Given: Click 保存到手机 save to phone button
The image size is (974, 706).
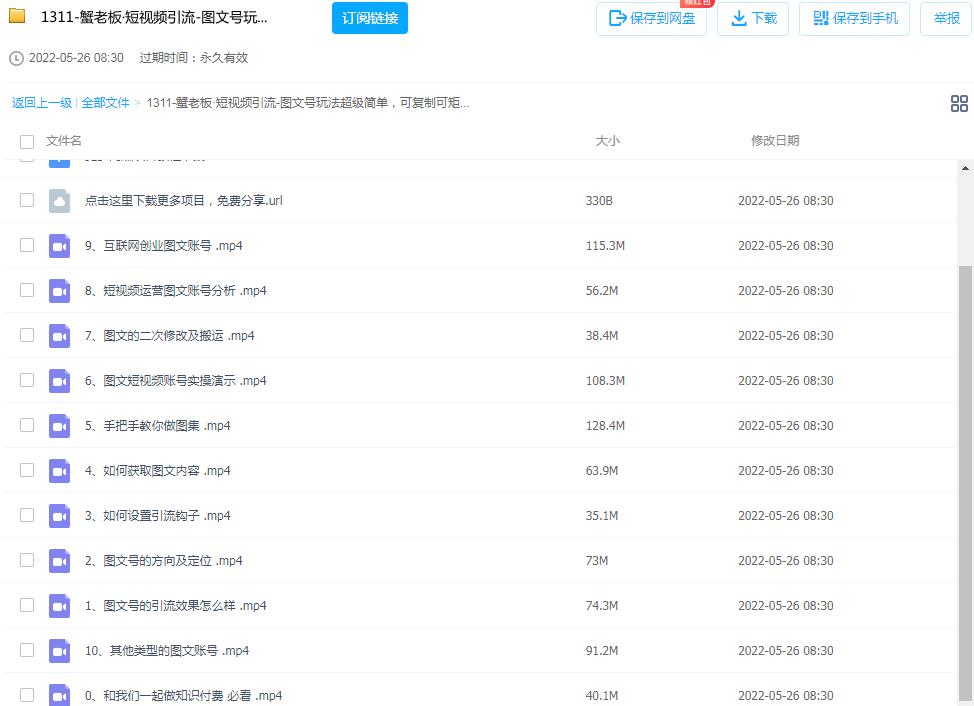Looking at the screenshot, I should pos(854,19).
